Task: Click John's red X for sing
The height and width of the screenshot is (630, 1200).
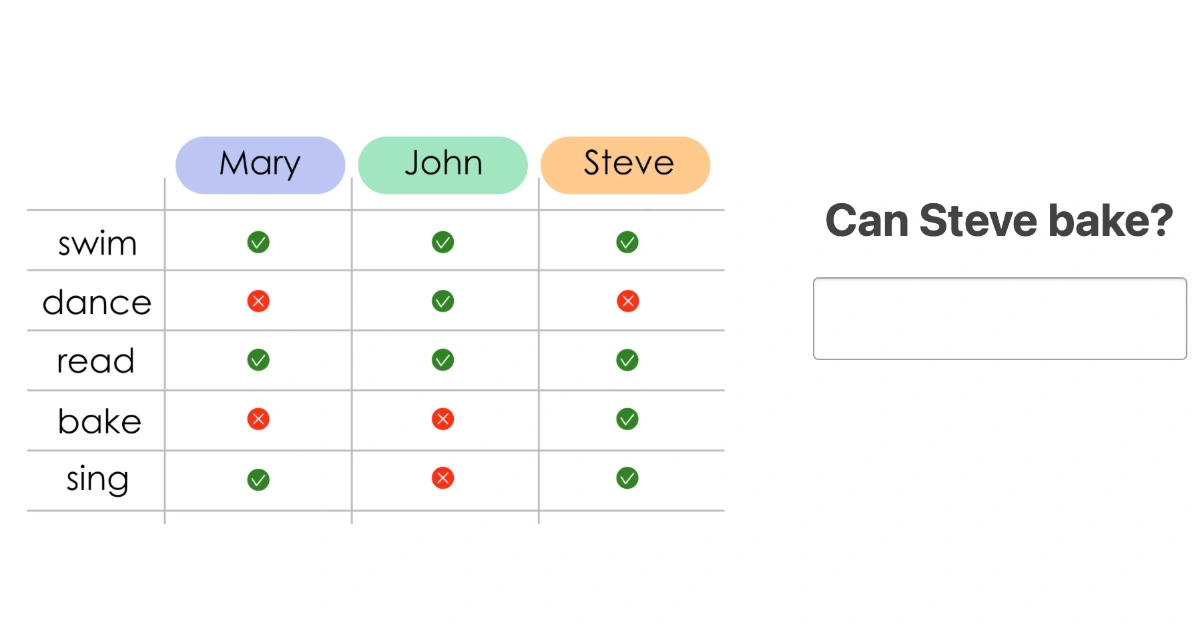Action: [442, 479]
